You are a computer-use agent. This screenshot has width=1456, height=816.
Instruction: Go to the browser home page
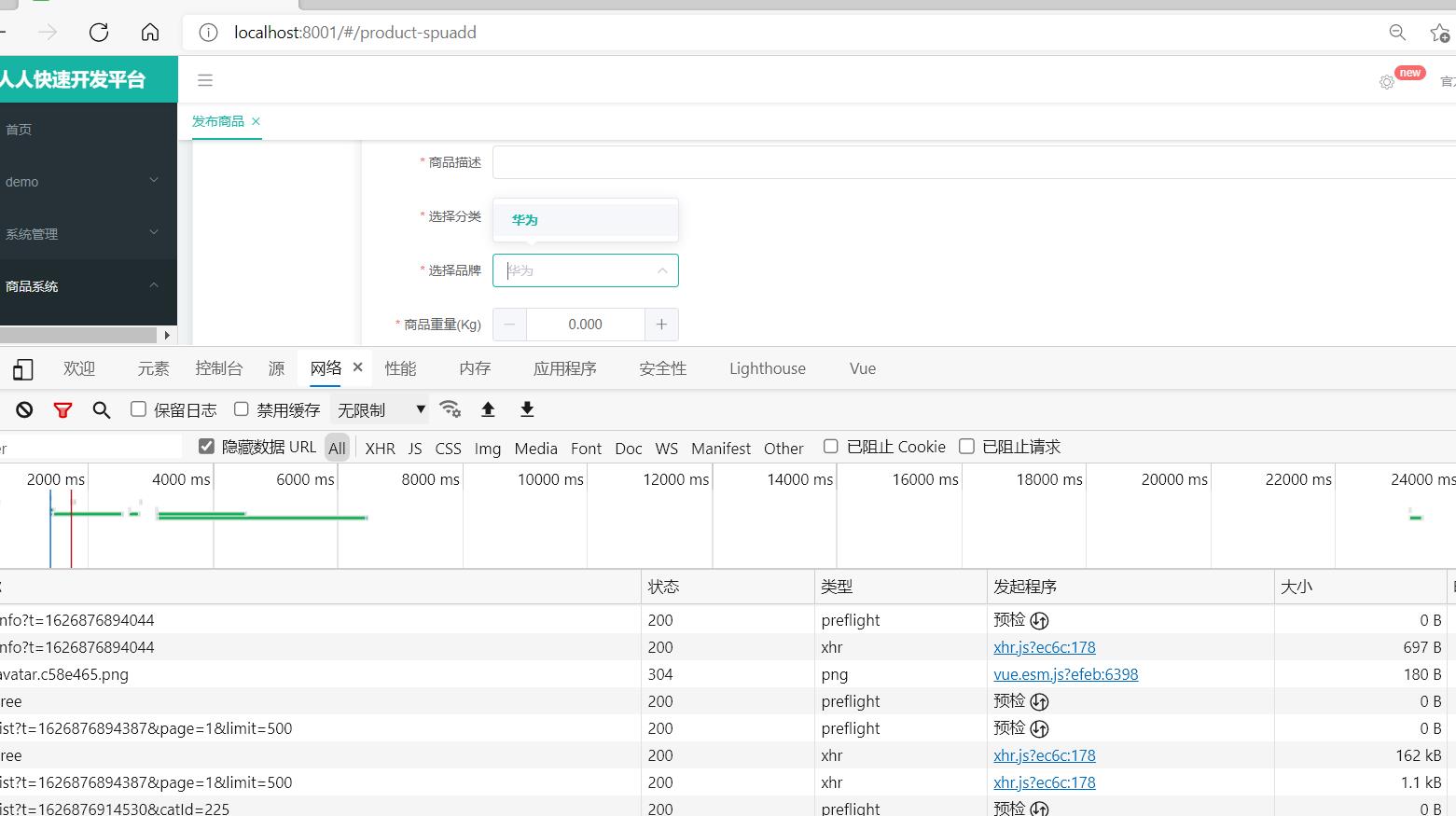(x=150, y=33)
